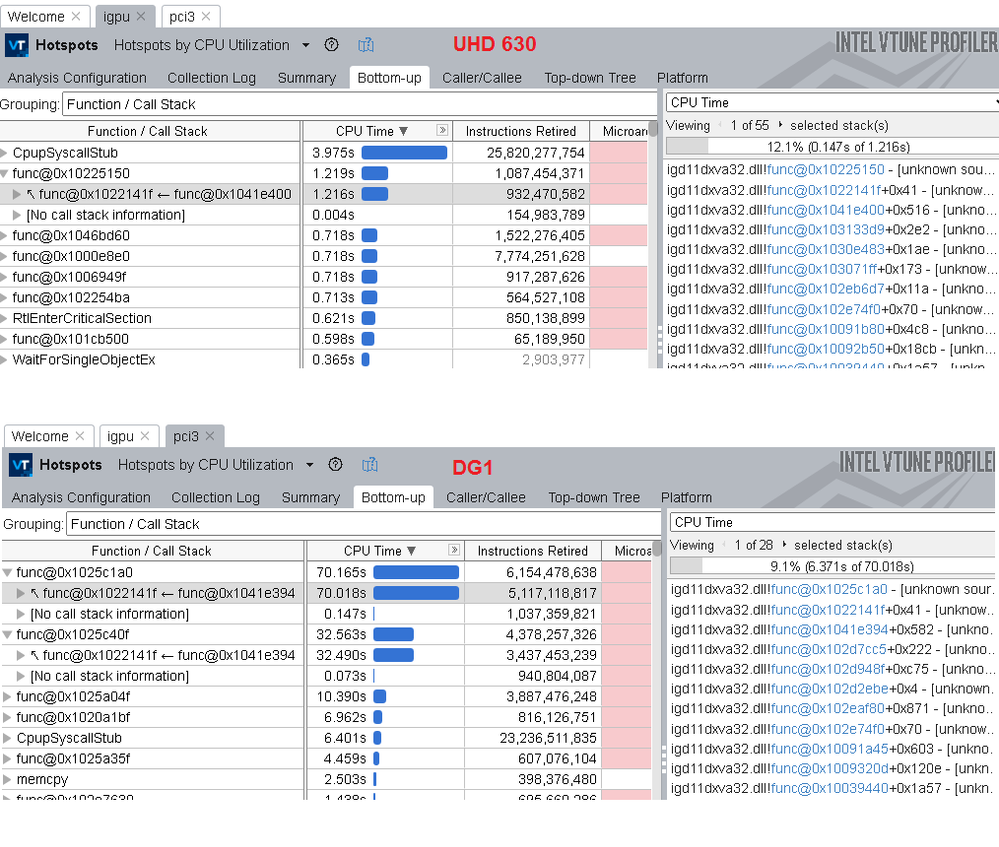Screen dimensions: 999x847
Task: Expand the RtlEnterCriticalSection row
Action: [x=4, y=319]
